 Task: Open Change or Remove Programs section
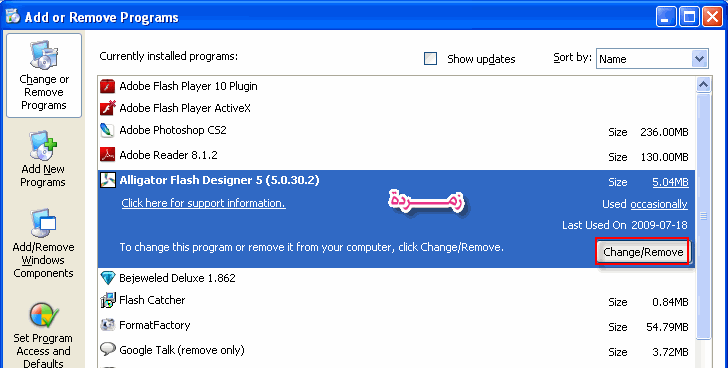[44, 76]
